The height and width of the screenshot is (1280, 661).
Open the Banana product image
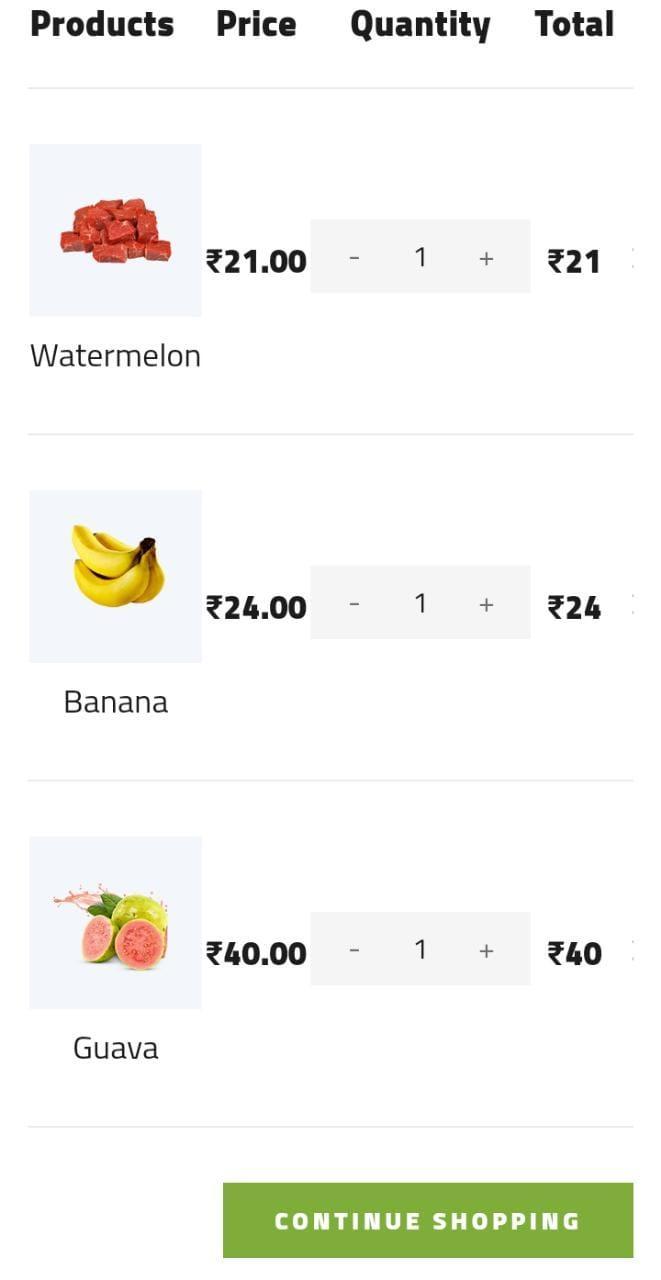[x=115, y=576]
